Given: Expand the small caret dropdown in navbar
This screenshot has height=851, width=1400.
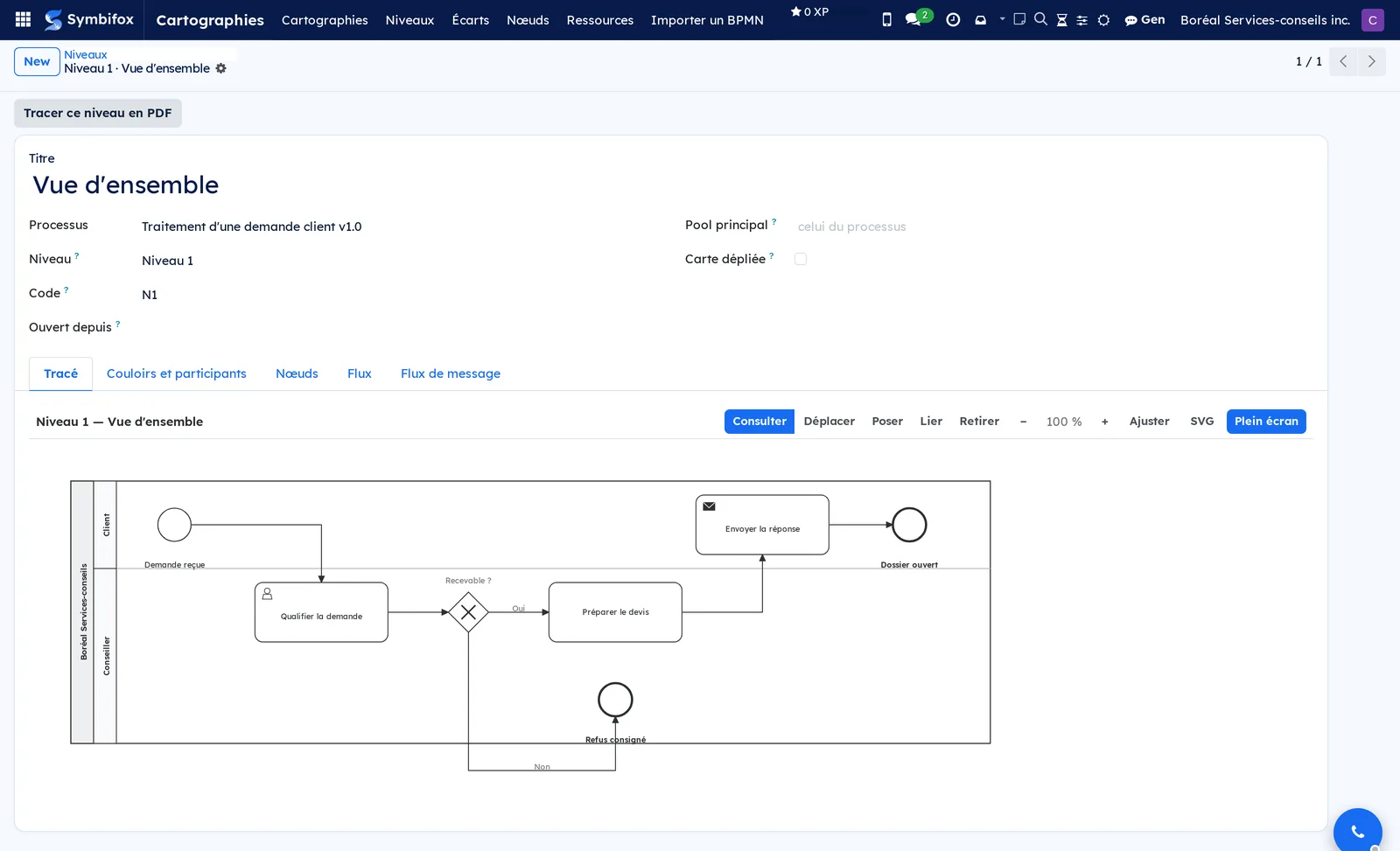Looking at the screenshot, I should click(1002, 18).
